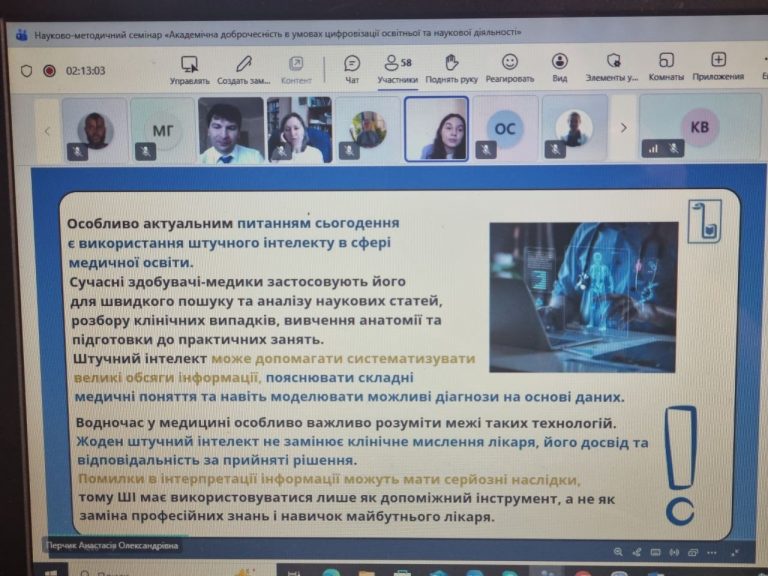Select the highlighted active speaker tile
The width and height of the screenshot is (768, 576).
pyautogui.click(x=436, y=128)
